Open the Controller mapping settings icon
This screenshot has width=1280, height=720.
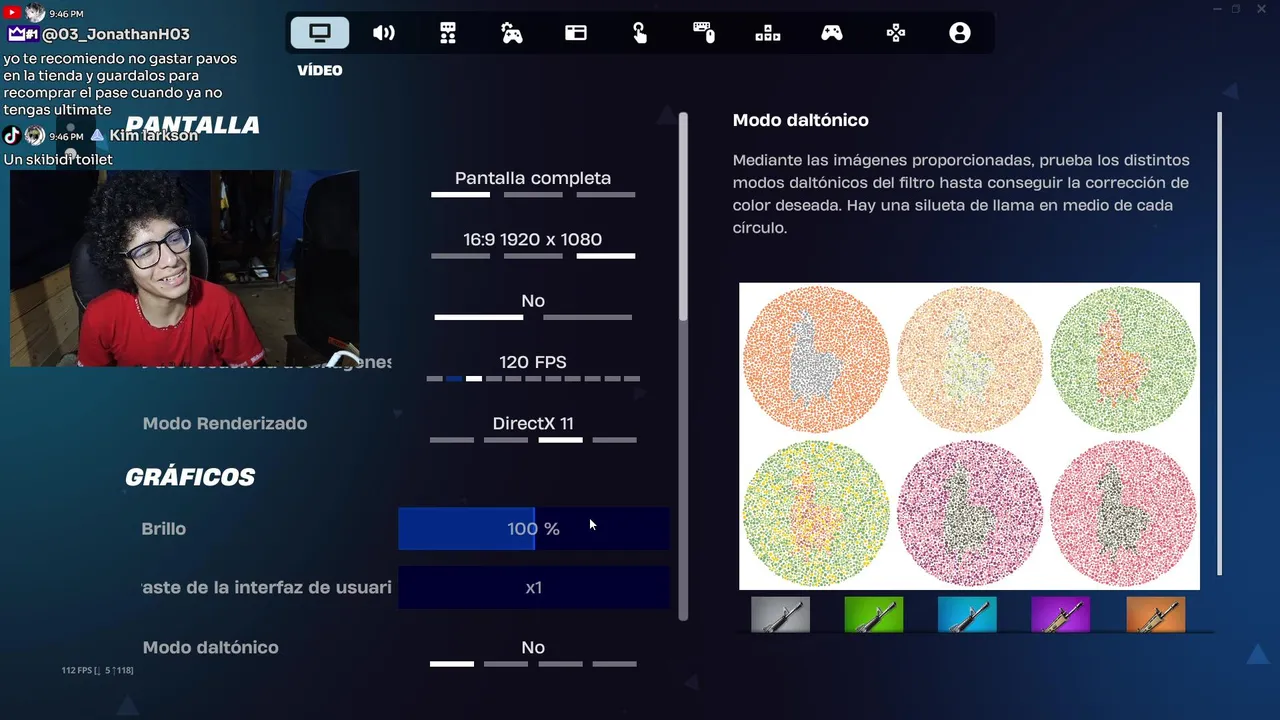pyautogui.click(x=896, y=33)
